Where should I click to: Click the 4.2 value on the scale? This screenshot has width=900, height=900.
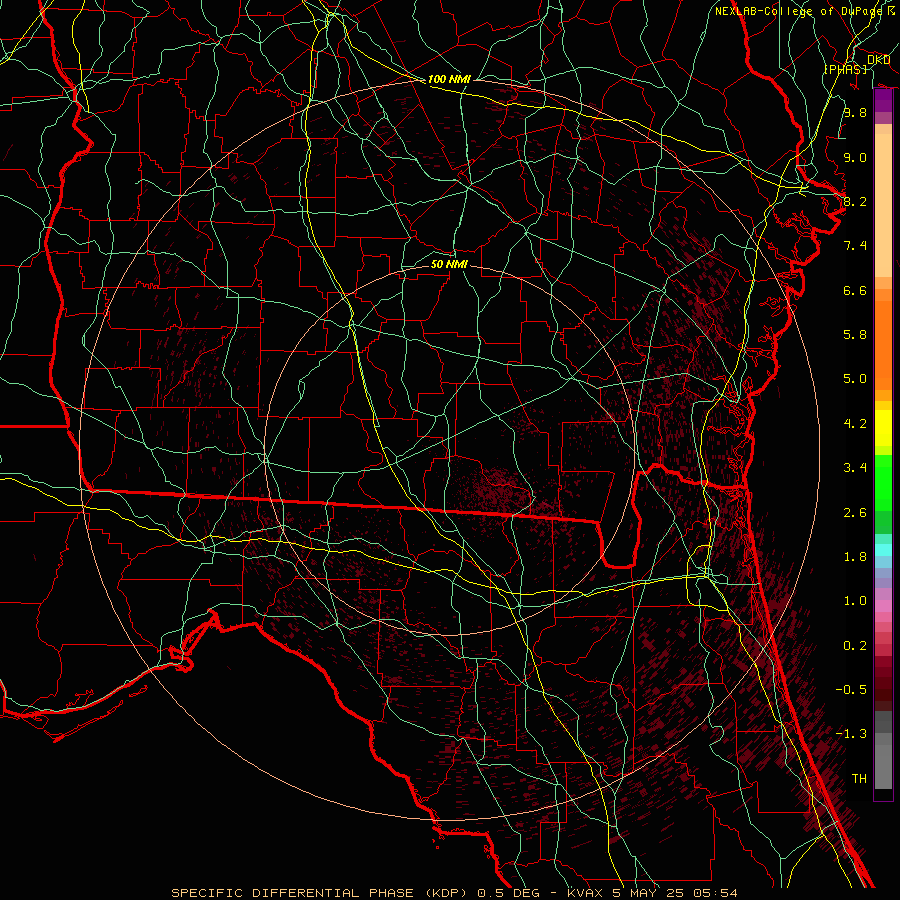point(855,424)
